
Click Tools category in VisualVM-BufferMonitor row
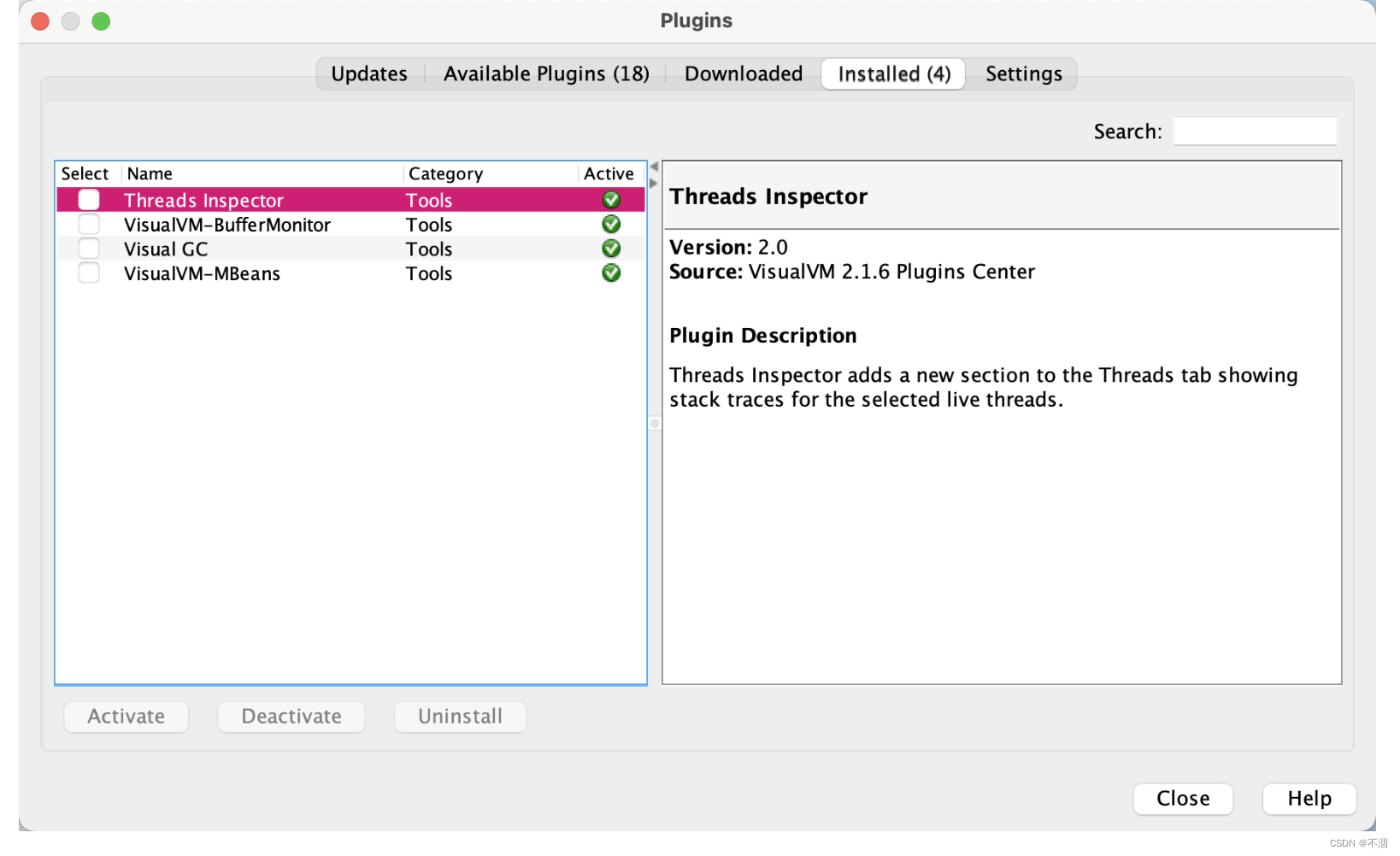(x=429, y=226)
